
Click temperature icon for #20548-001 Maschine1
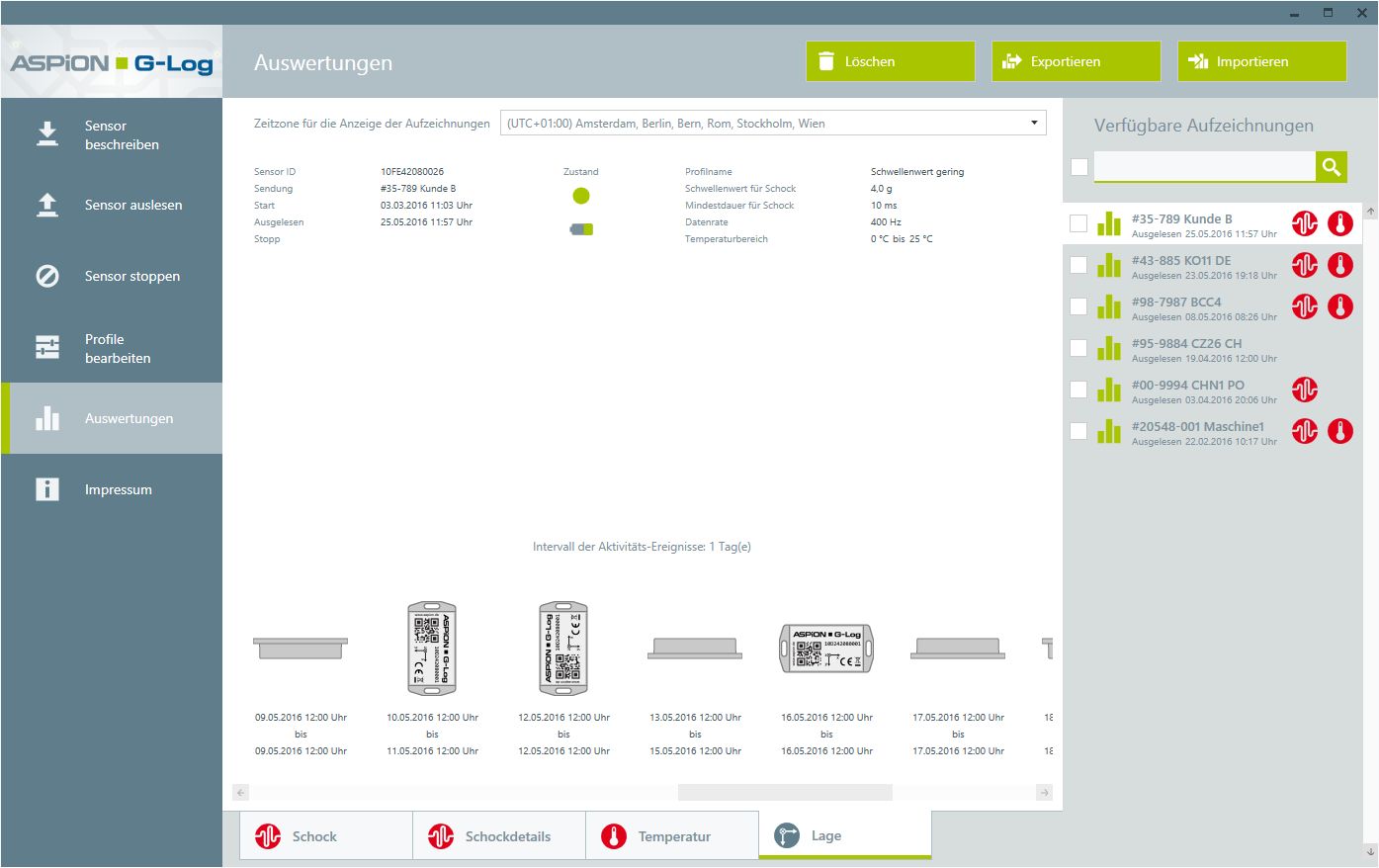(x=1340, y=431)
